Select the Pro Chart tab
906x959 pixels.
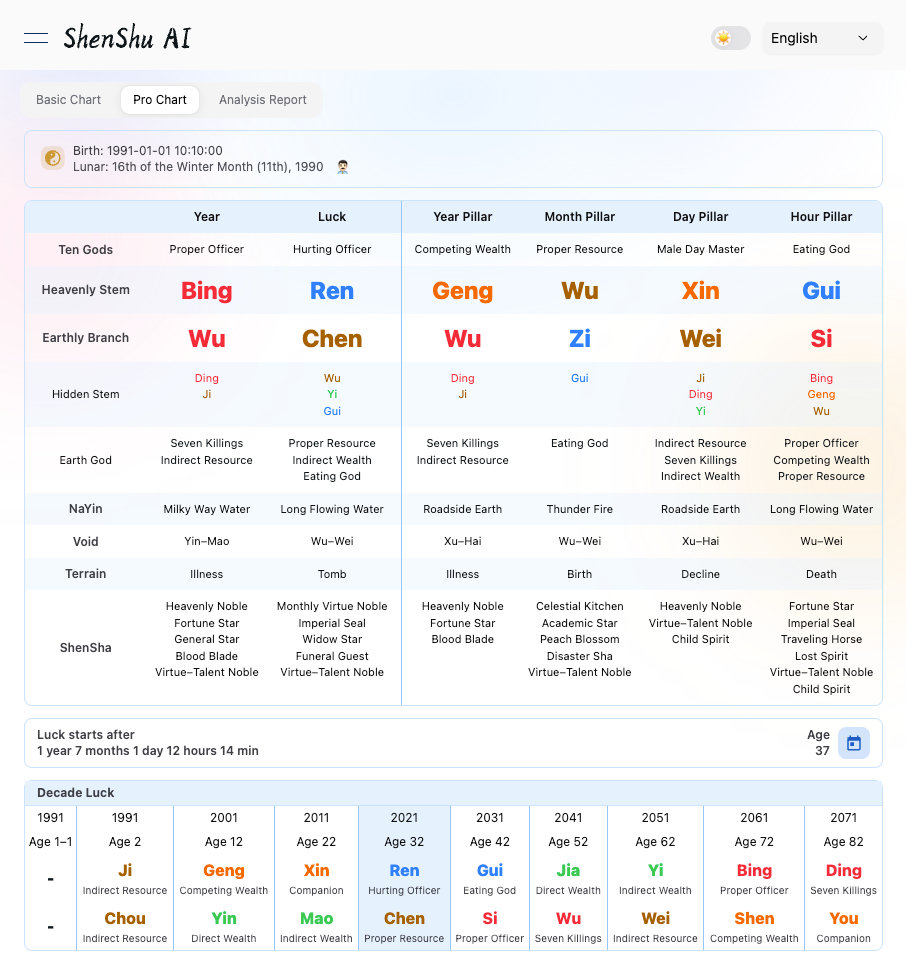[x=160, y=100]
